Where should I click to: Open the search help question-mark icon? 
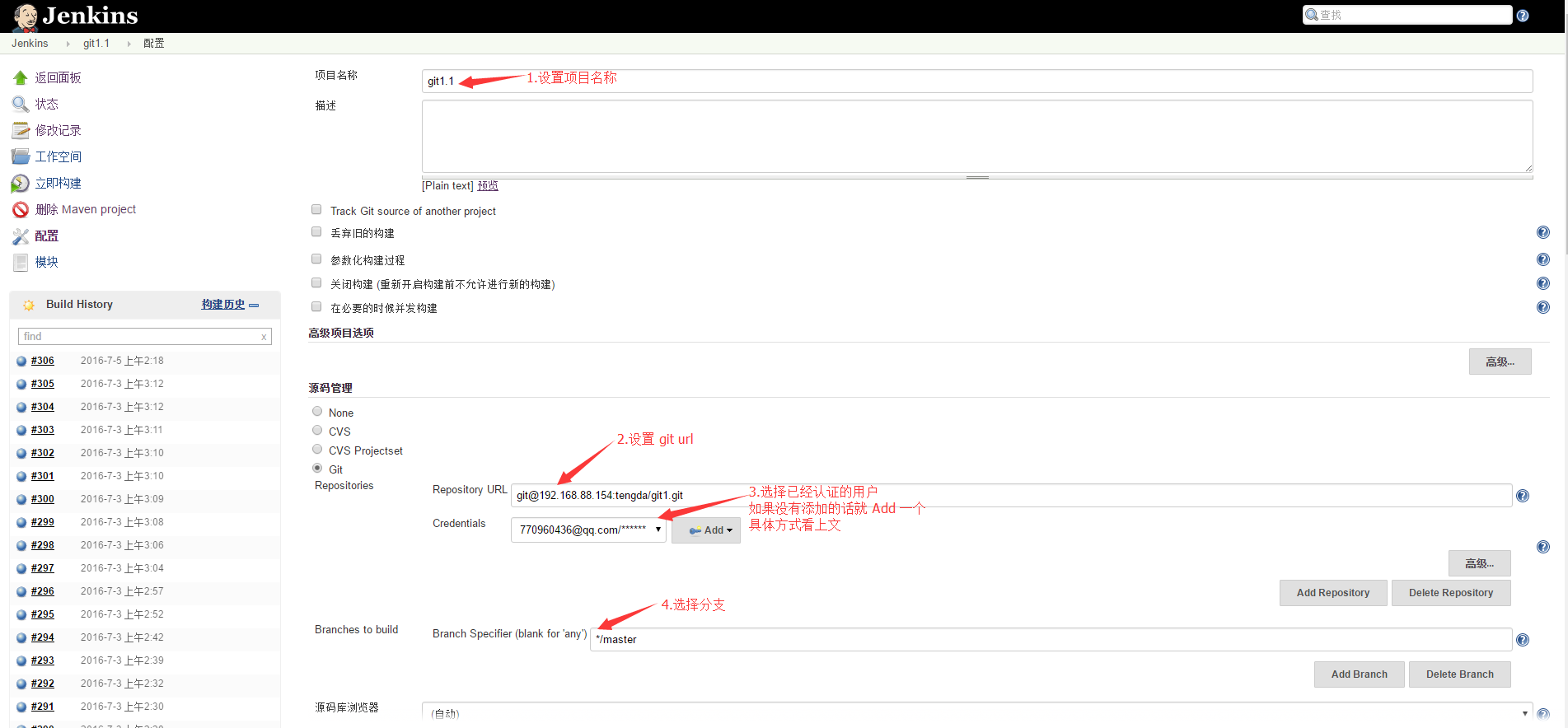point(1523,16)
